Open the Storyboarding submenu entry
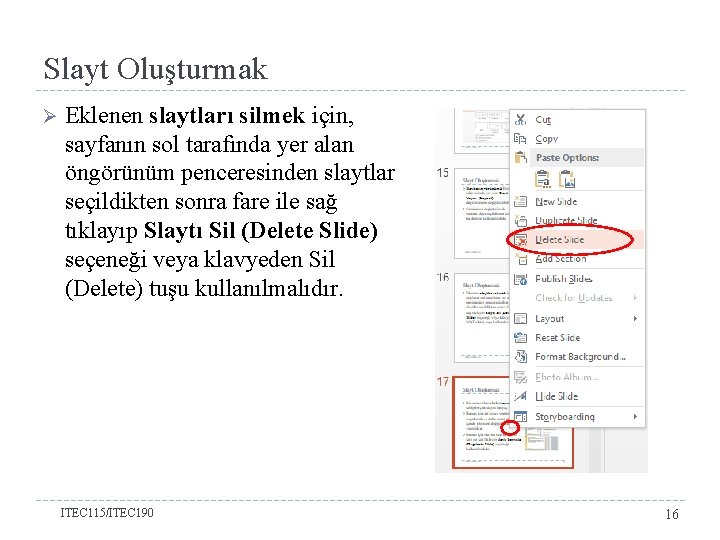Screen dimensions: 720x540 click(578, 417)
